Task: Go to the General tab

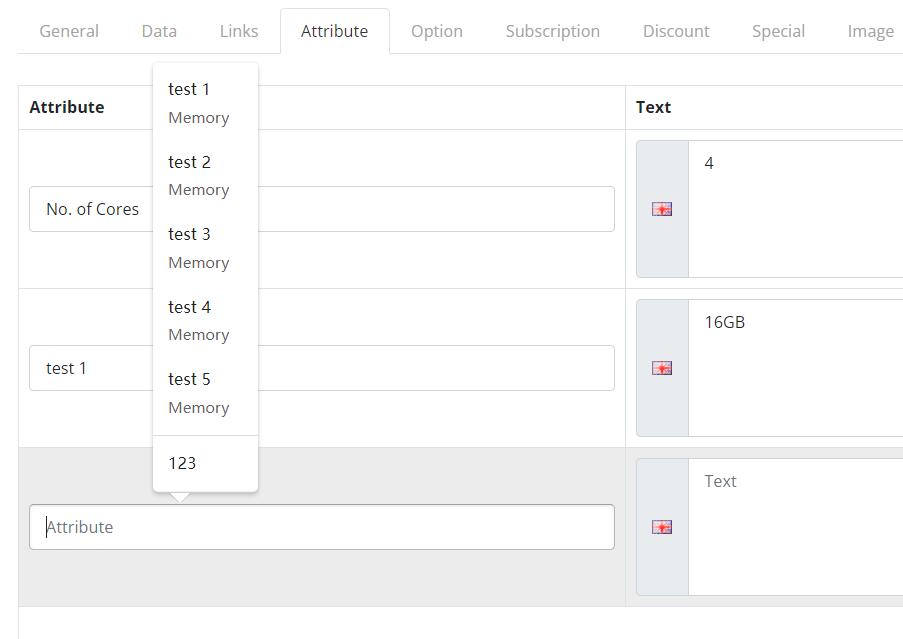Action: 68,30
